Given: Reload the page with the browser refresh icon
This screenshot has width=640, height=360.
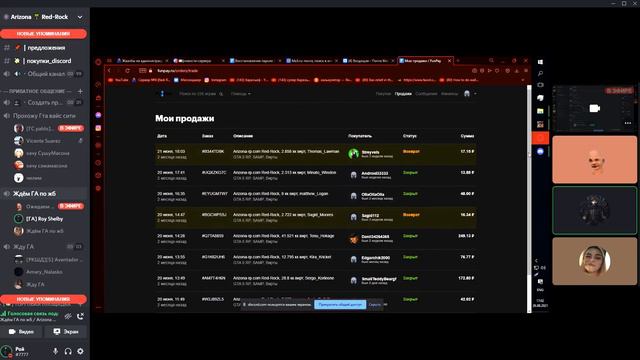Looking at the screenshot, I should 127,71.
